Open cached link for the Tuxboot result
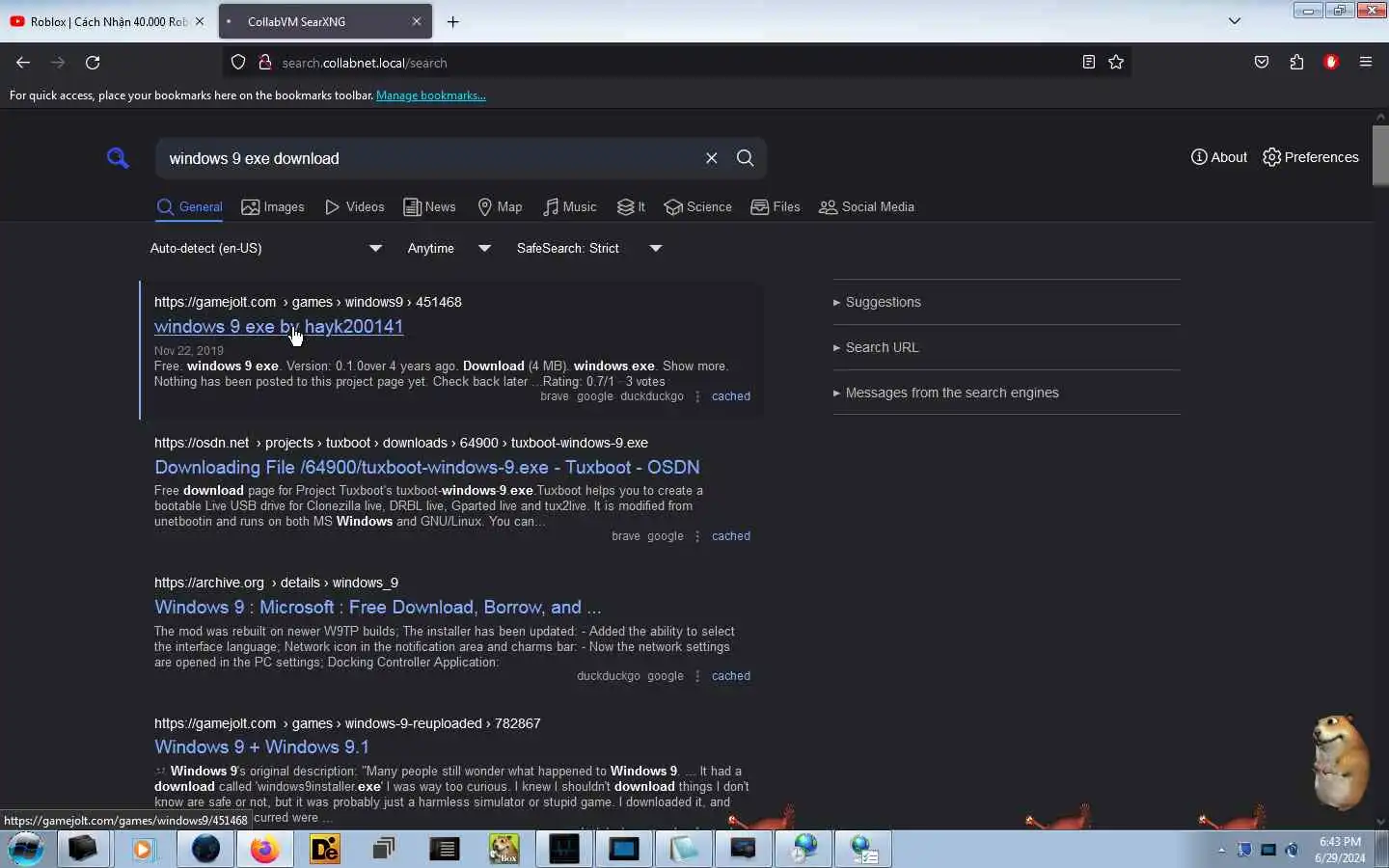This screenshot has height=868, width=1389. click(731, 536)
